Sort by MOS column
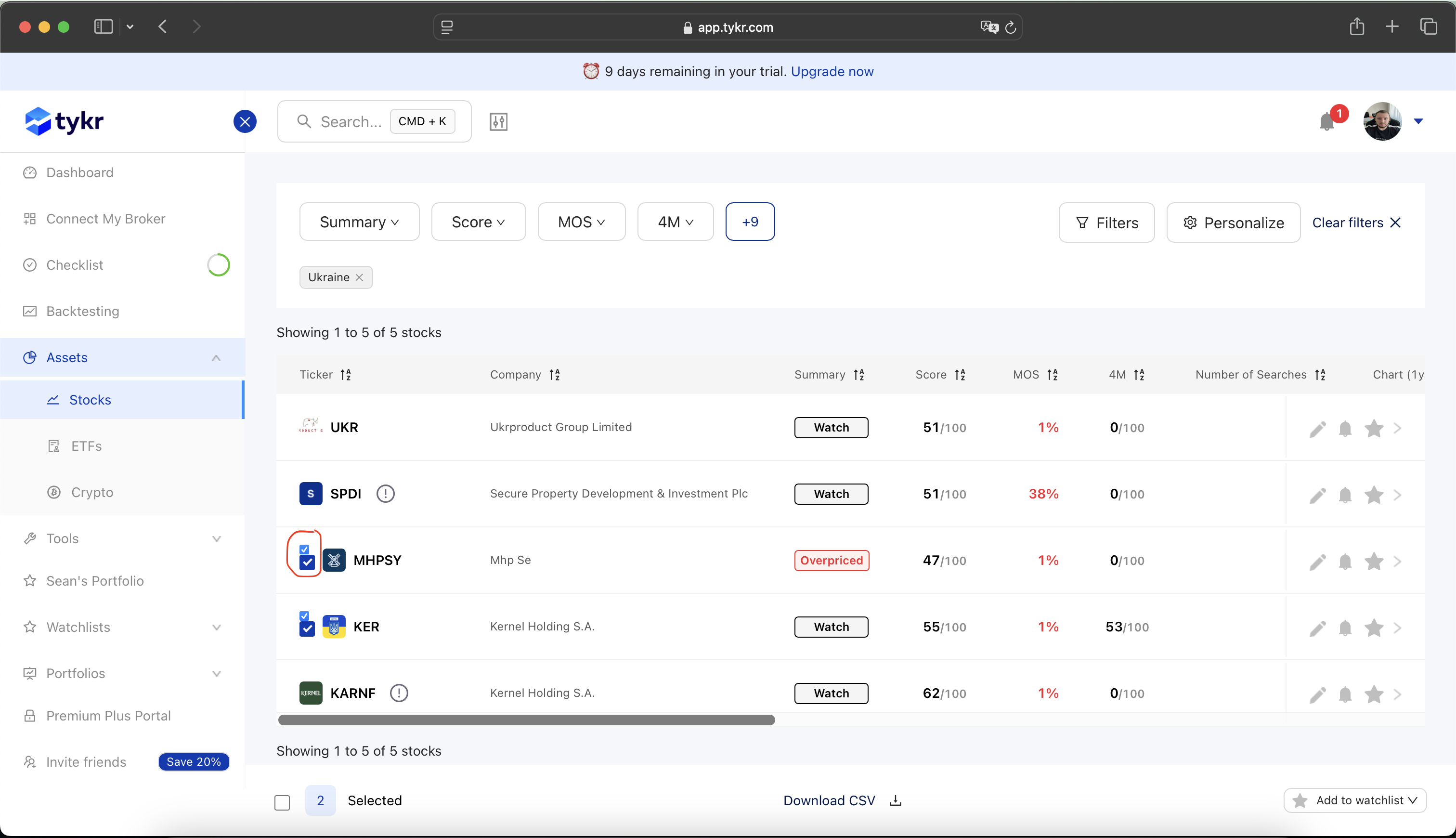This screenshot has width=1456, height=838. click(1053, 375)
